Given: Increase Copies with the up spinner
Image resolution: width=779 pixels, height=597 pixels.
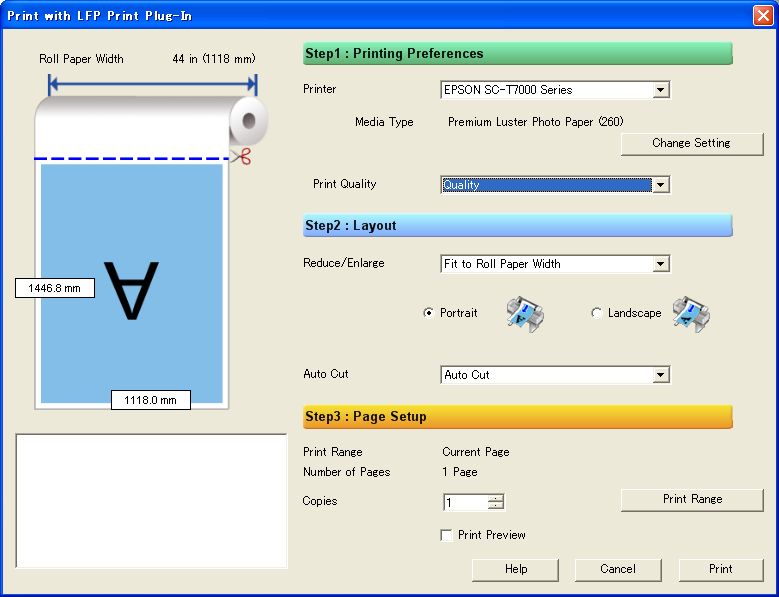Looking at the screenshot, I should pos(495,498).
